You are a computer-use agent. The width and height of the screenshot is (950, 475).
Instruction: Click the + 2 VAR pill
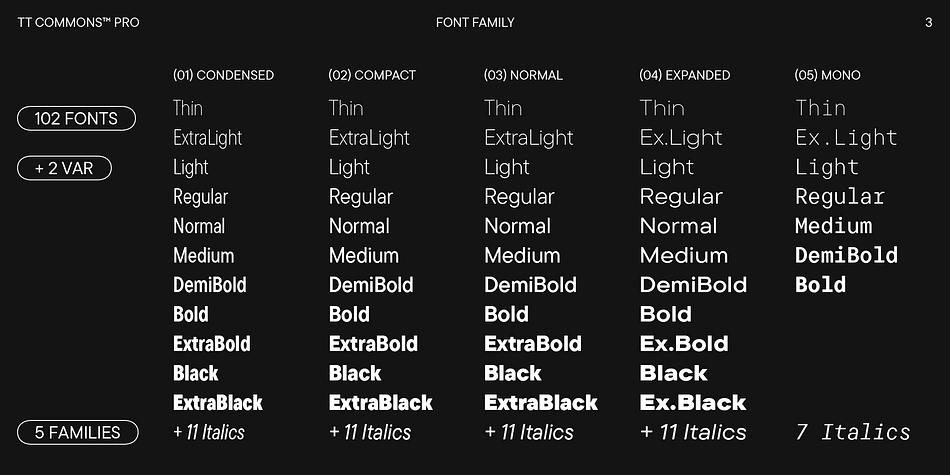64,168
